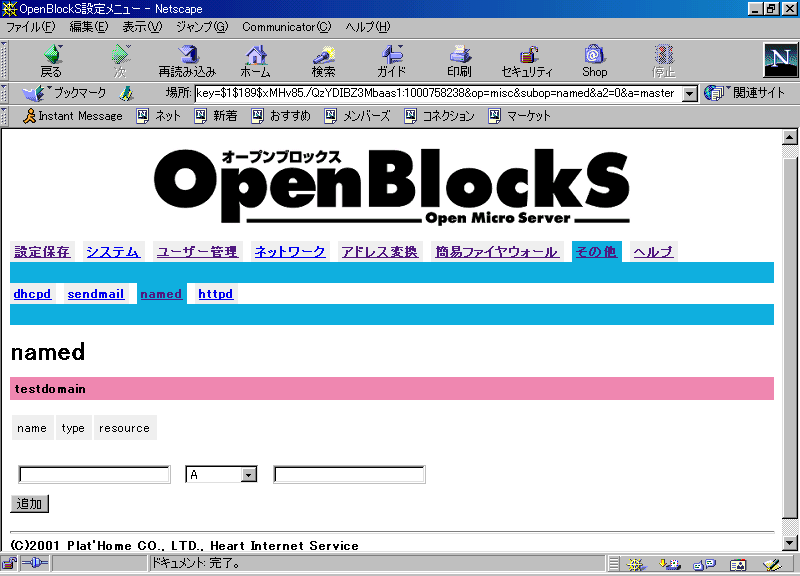Open the おすすめ personal toolbar bookmark
Viewport: 800px width, 576px height.
coord(281,116)
